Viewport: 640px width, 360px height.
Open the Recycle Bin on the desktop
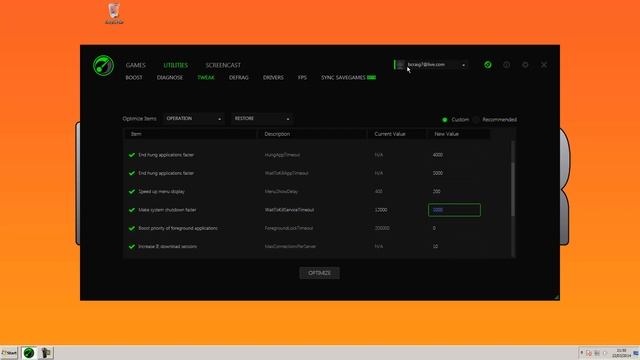click(x=114, y=13)
